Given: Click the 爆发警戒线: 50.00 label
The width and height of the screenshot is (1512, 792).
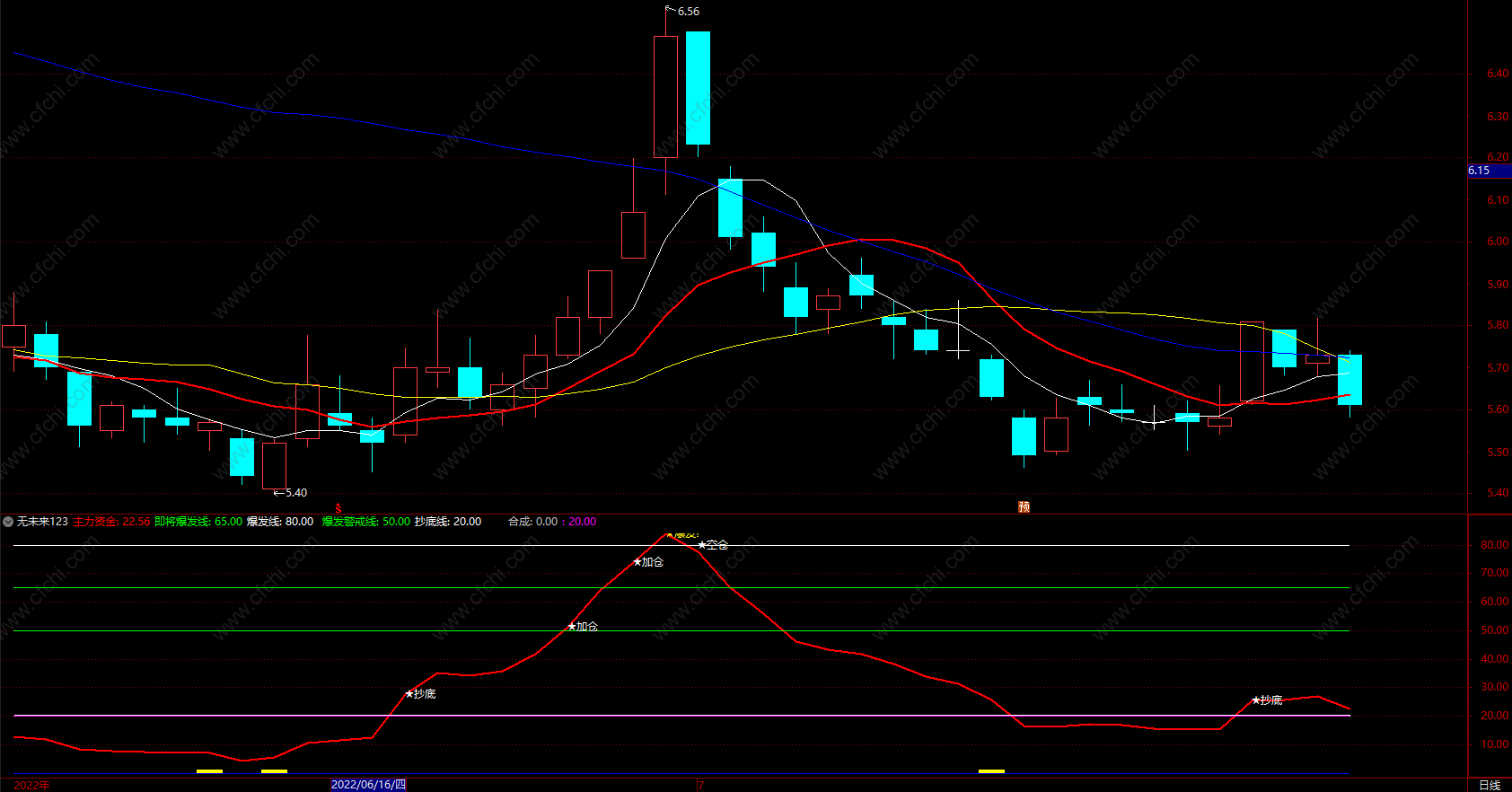Looking at the screenshot, I should click(x=366, y=522).
